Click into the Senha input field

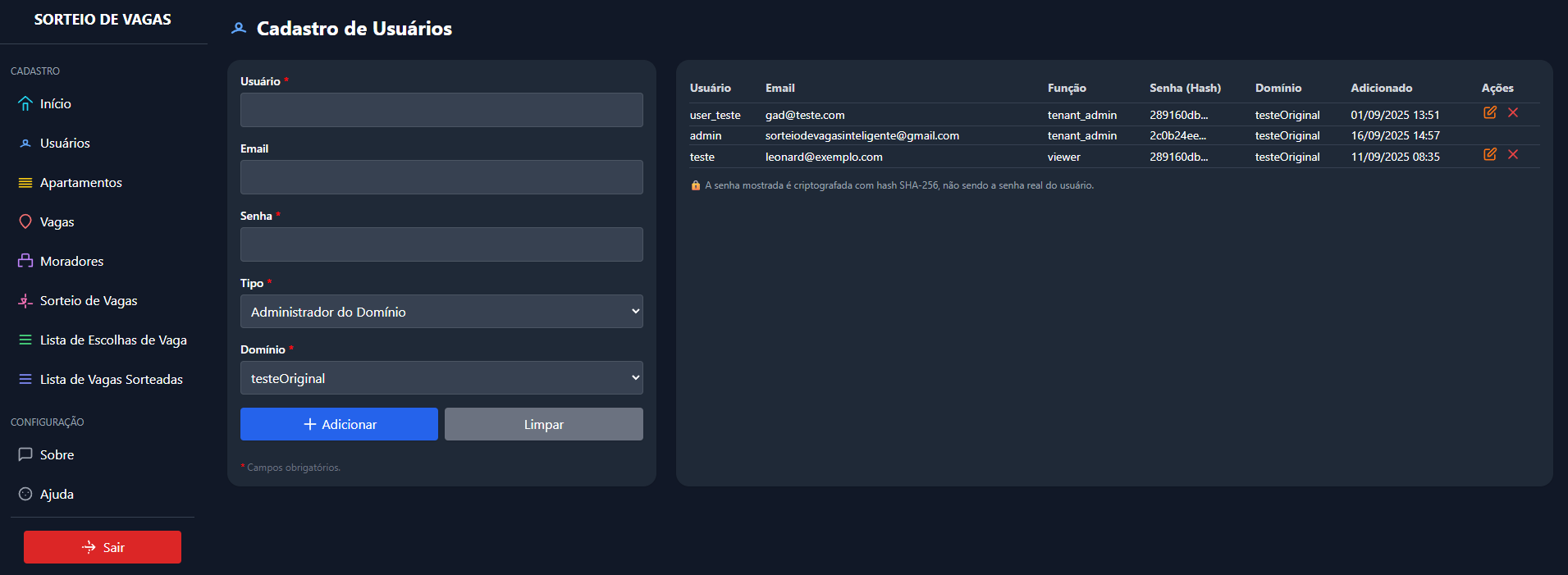pyautogui.click(x=441, y=244)
